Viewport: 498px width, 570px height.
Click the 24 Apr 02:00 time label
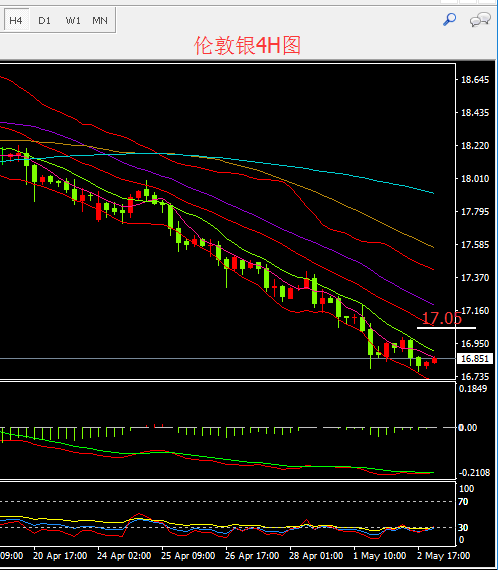(124, 556)
